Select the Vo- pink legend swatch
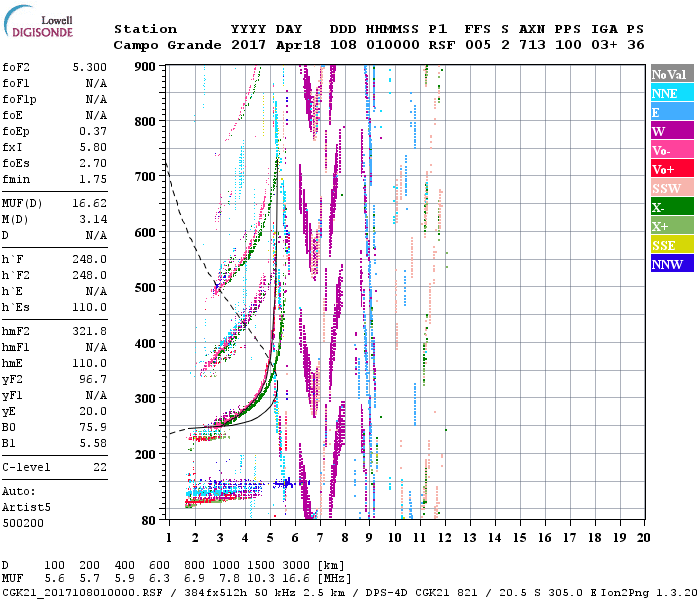 (x=672, y=150)
